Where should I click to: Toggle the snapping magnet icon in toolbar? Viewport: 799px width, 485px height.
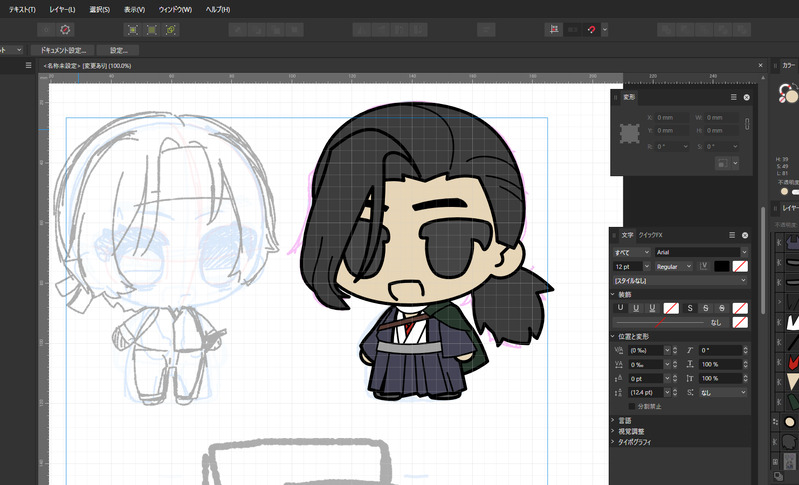coord(591,30)
